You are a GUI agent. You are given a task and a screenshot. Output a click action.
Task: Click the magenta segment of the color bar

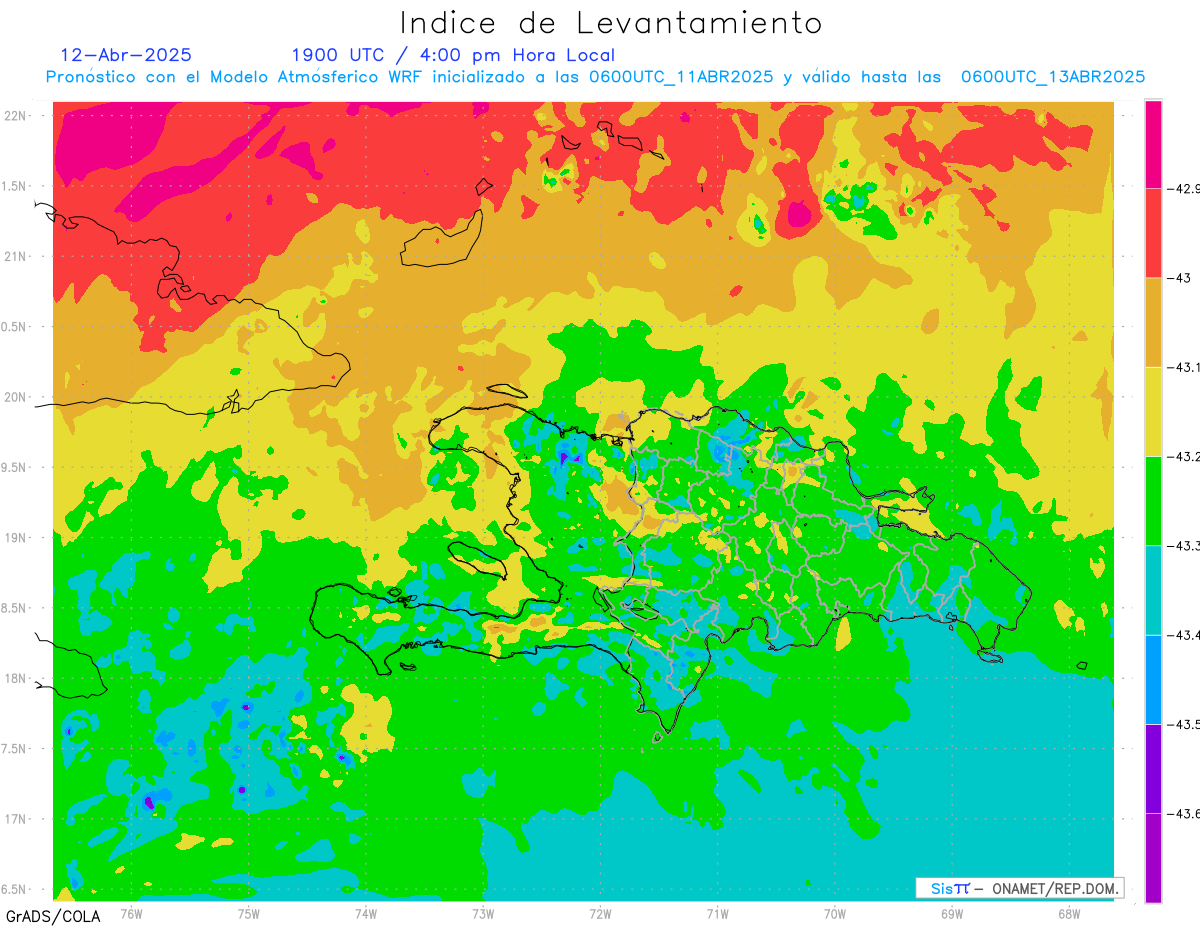[x=1153, y=143]
